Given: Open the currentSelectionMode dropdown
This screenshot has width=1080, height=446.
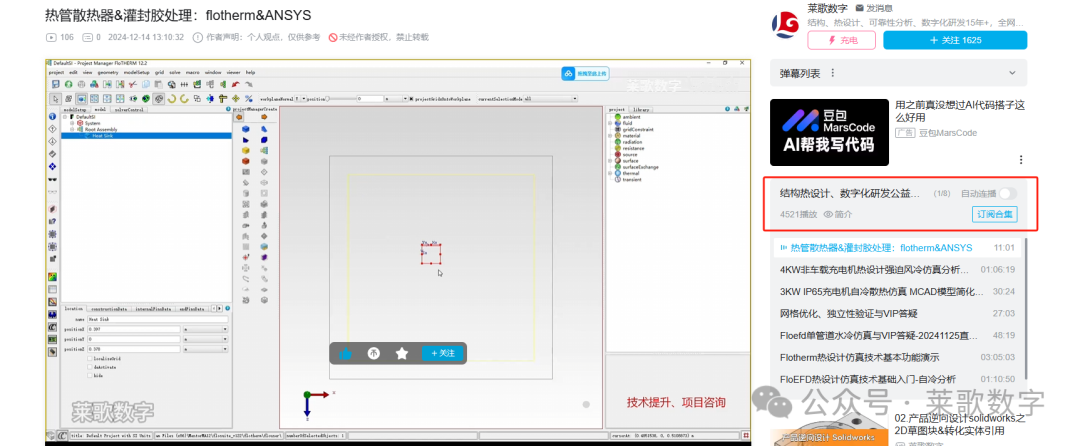Looking at the screenshot, I should [x=551, y=98].
